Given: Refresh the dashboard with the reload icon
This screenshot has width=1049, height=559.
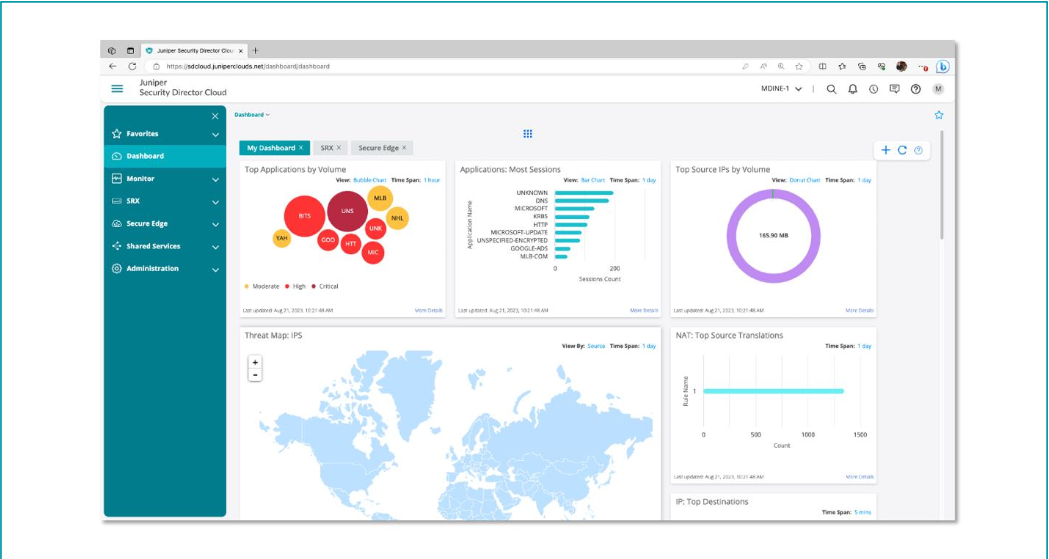Looking at the screenshot, I should (x=902, y=150).
